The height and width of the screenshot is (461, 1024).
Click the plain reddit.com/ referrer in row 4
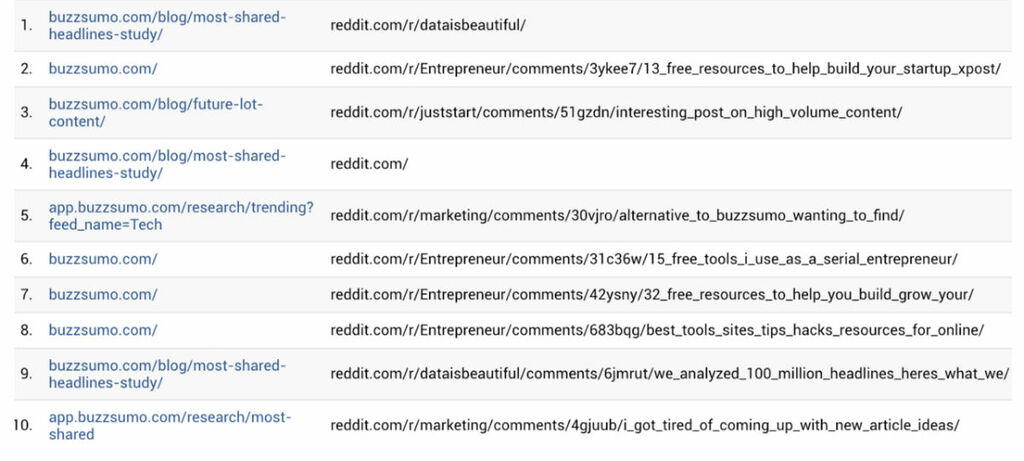point(369,164)
